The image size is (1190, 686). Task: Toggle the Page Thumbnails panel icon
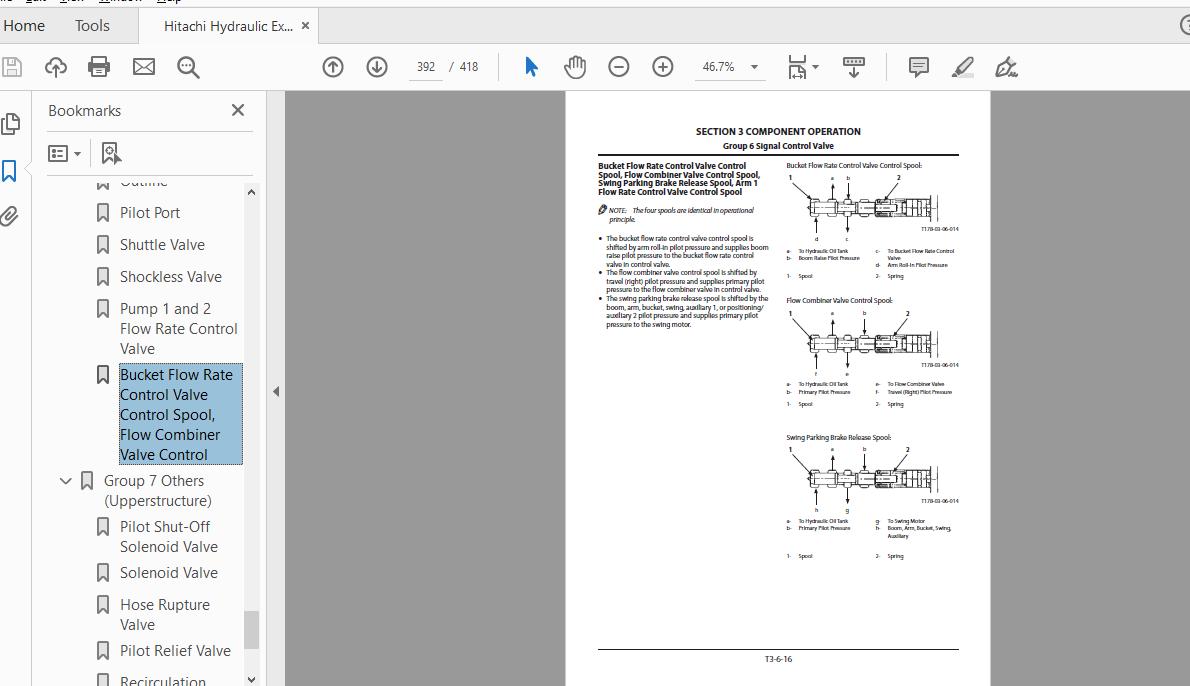(x=11, y=124)
